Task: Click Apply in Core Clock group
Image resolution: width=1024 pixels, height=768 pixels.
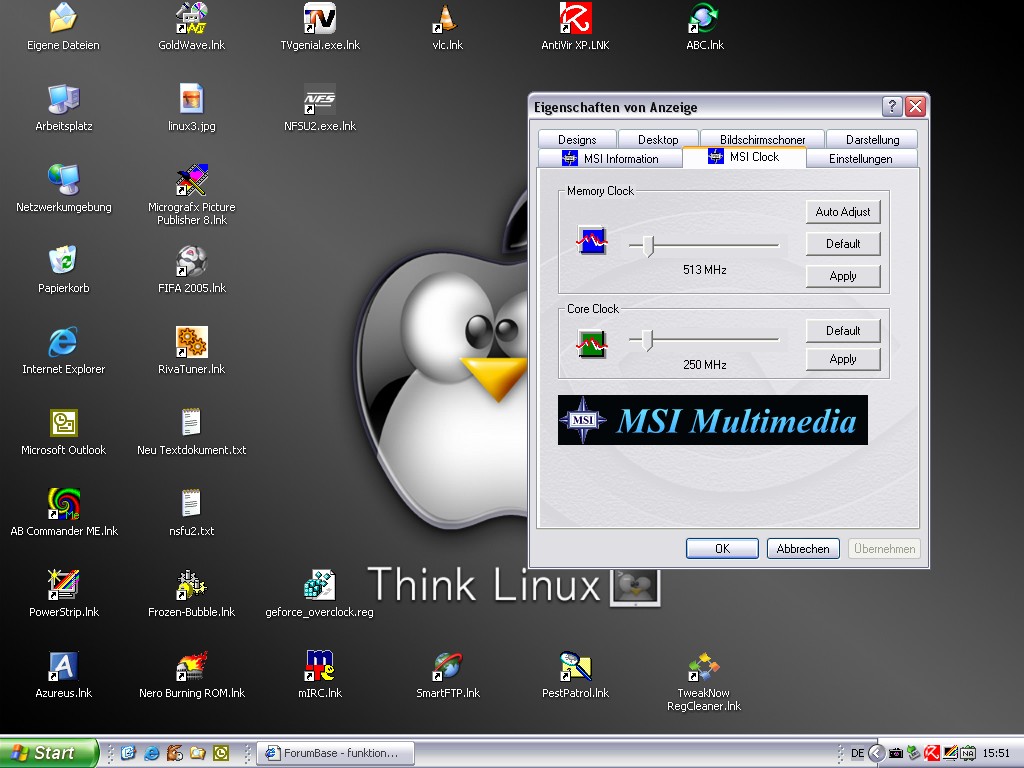Action: [x=843, y=359]
